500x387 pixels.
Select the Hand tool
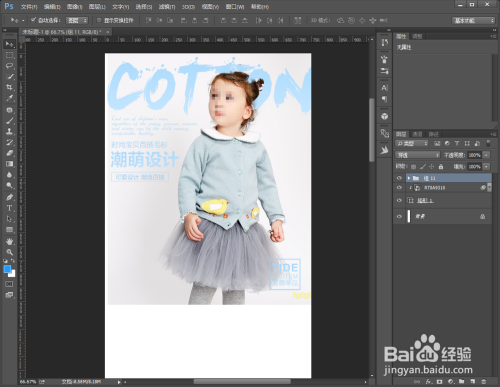(9, 241)
